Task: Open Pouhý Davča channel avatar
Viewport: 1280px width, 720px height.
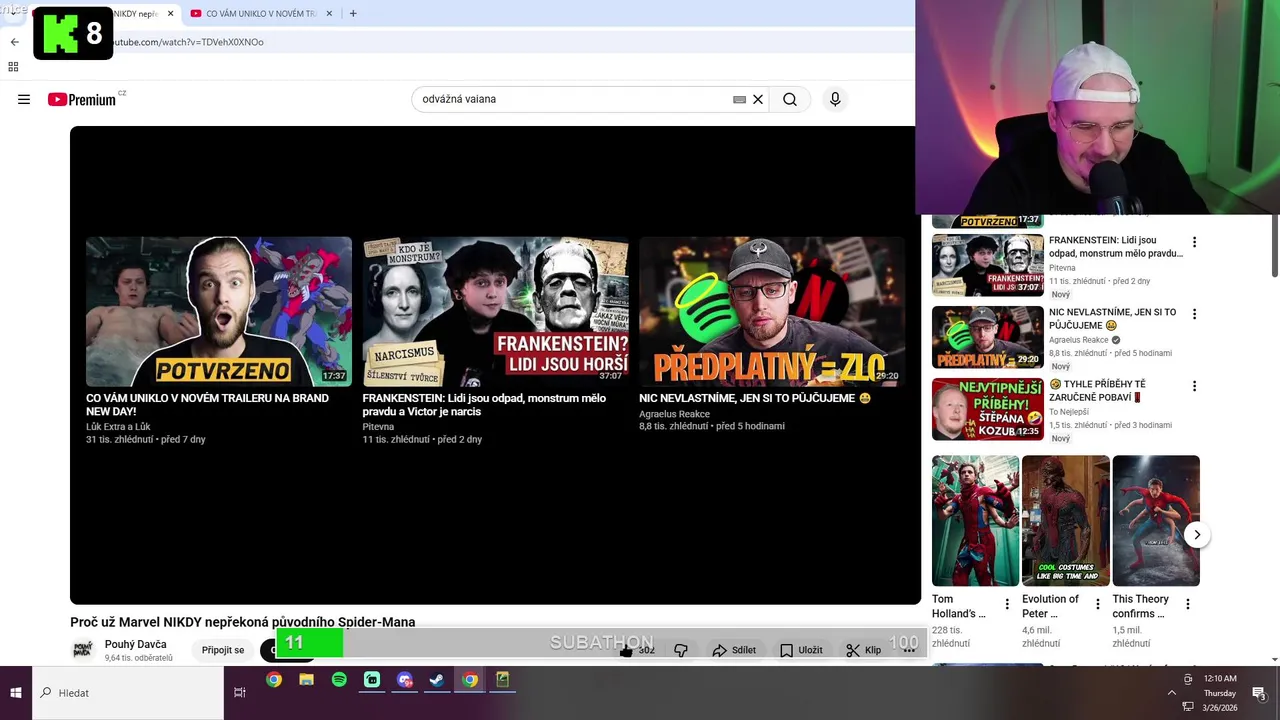Action: (x=83, y=650)
